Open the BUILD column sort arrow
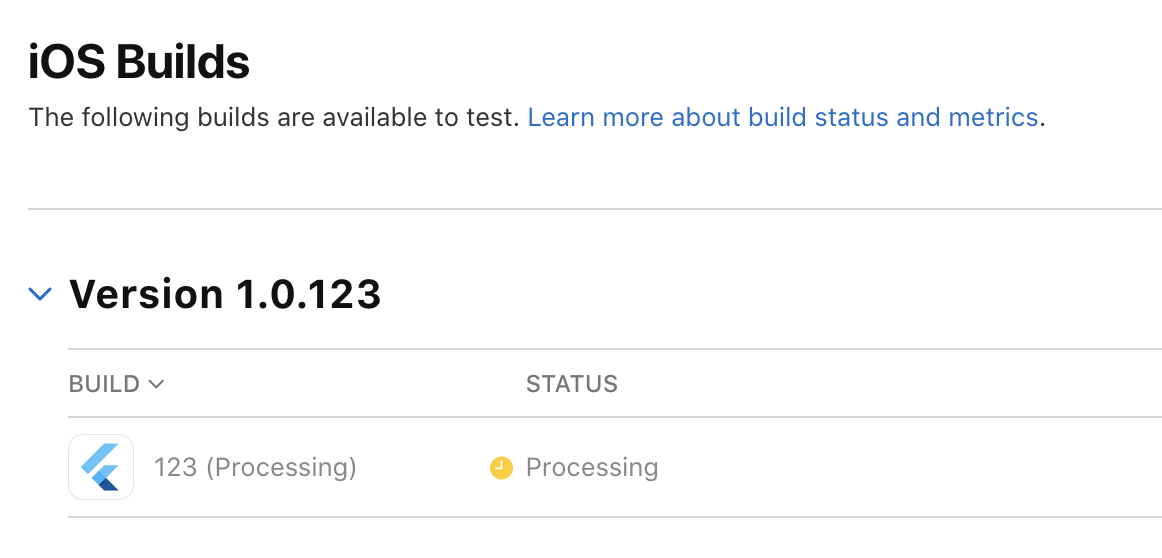 coord(156,384)
